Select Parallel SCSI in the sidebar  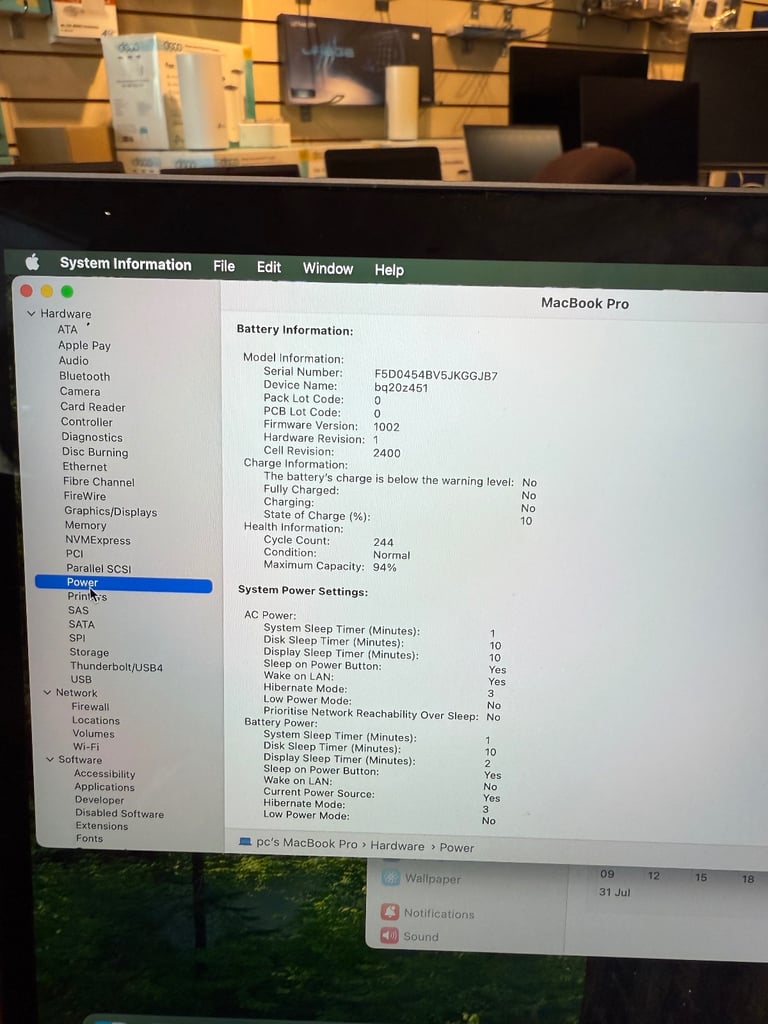(99, 569)
